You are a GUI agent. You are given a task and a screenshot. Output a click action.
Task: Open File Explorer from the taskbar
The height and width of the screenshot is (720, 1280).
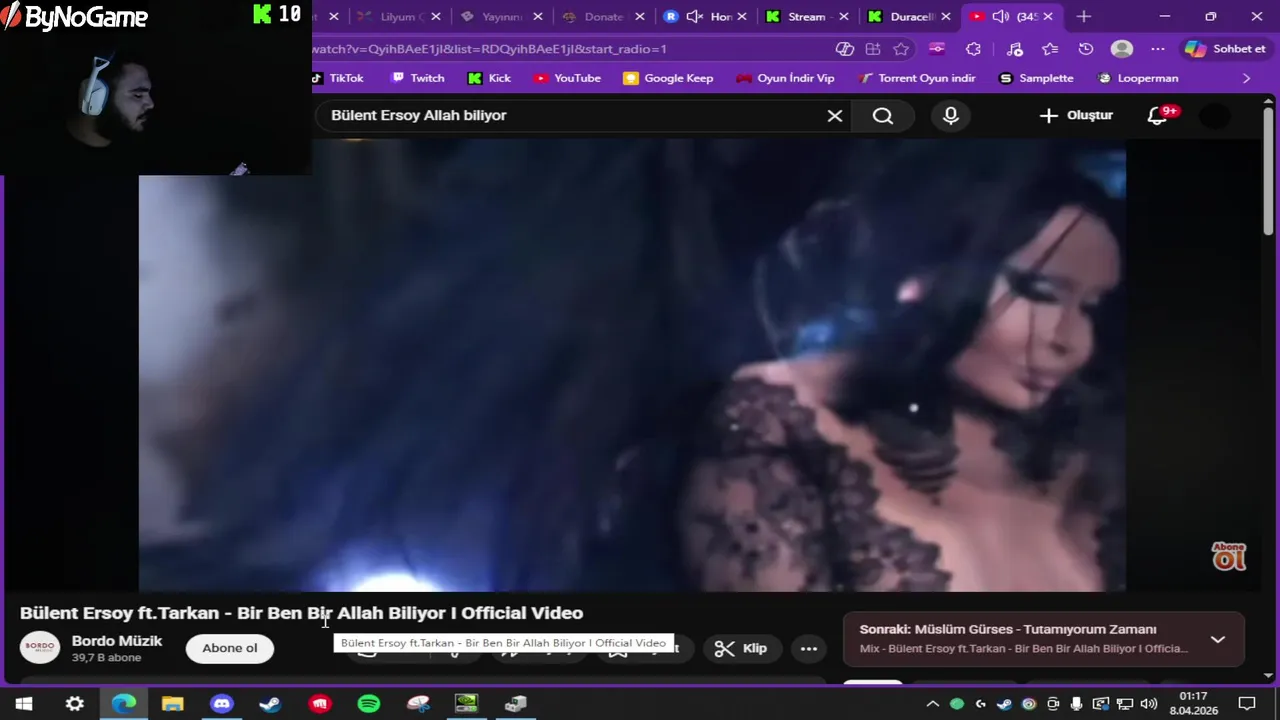[173, 704]
